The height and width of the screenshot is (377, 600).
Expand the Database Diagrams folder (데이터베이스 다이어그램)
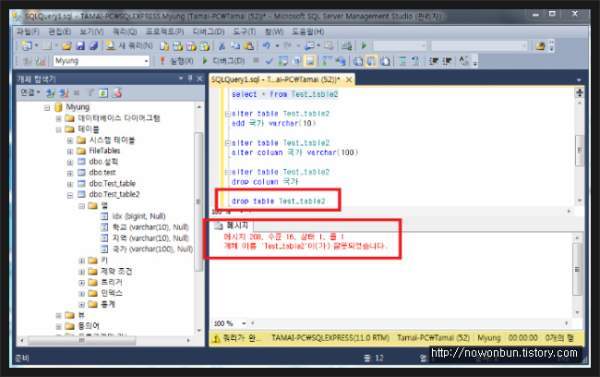[59, 118]
